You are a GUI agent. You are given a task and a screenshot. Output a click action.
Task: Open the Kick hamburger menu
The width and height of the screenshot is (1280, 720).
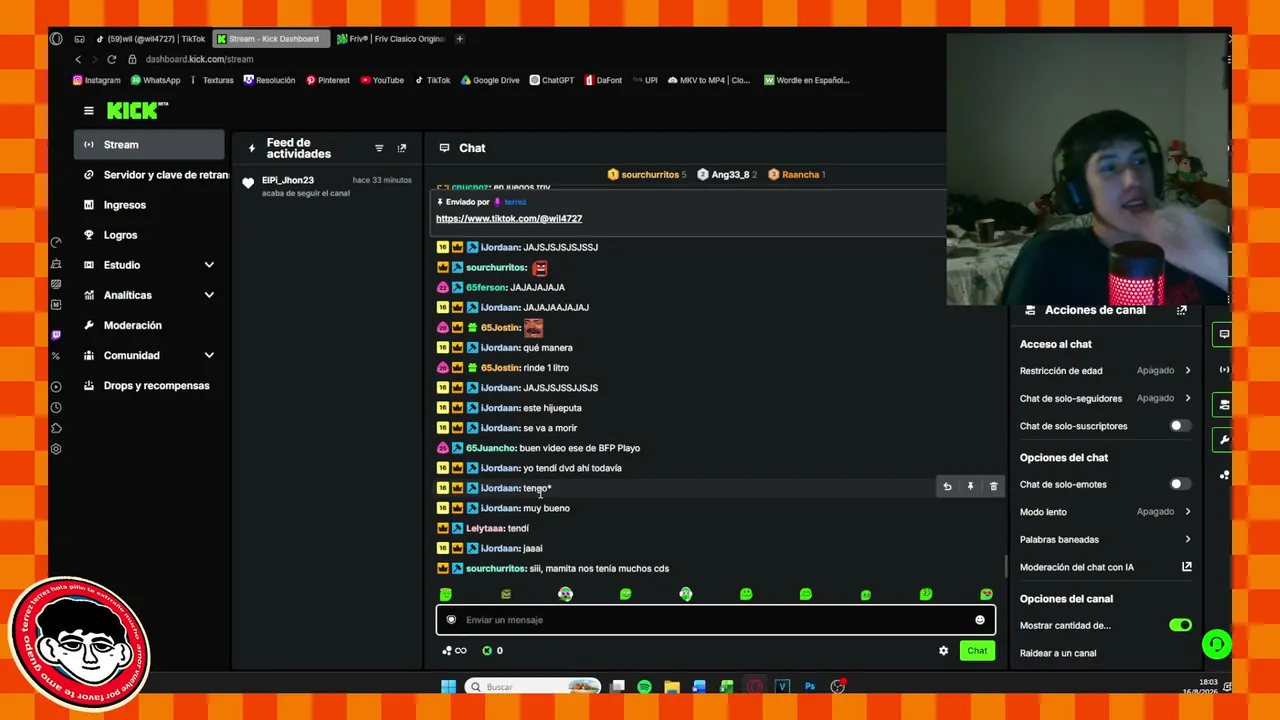pos(89,111)
